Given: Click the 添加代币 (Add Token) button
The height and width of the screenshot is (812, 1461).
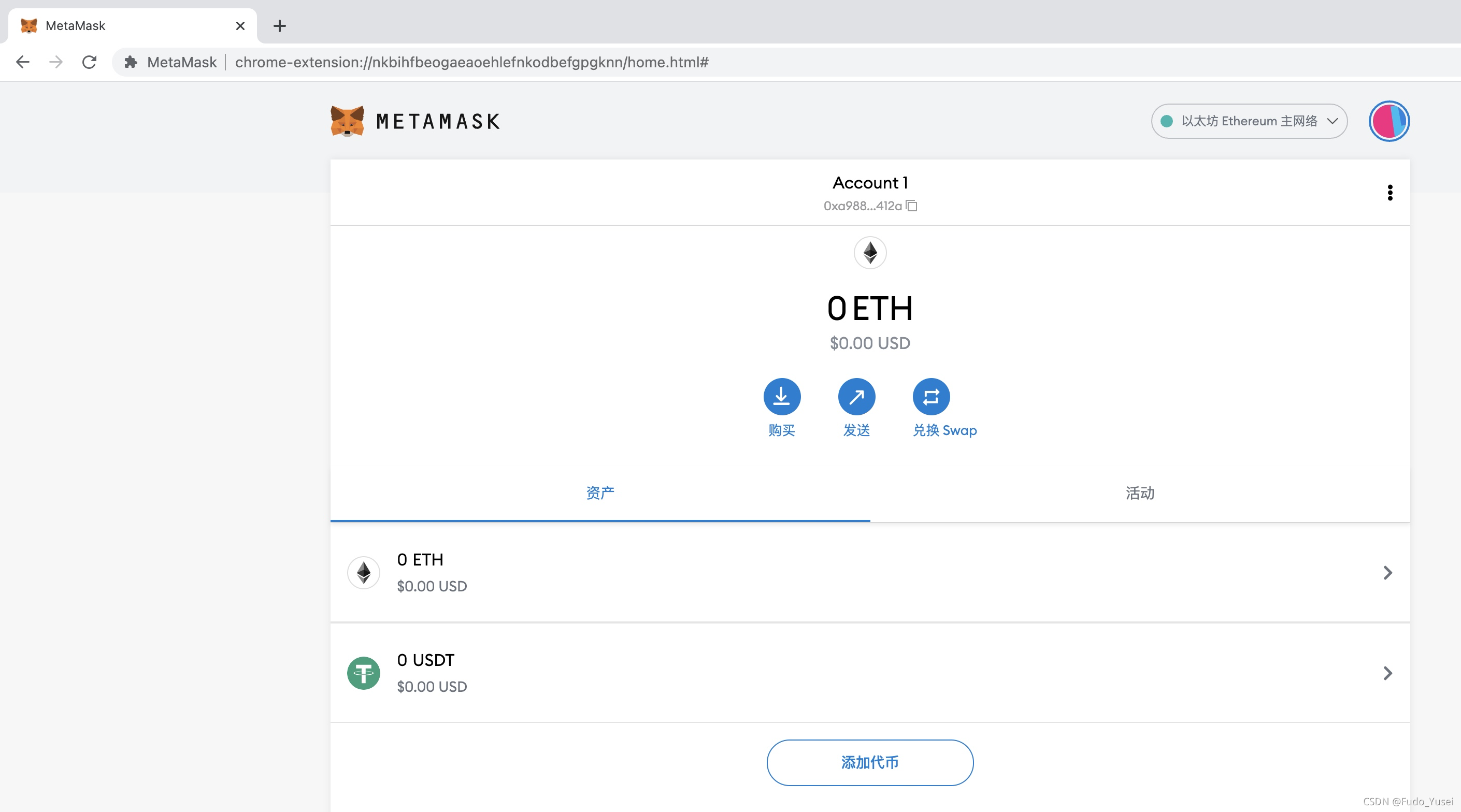Looking at the screenshot, I should [870, 762].
